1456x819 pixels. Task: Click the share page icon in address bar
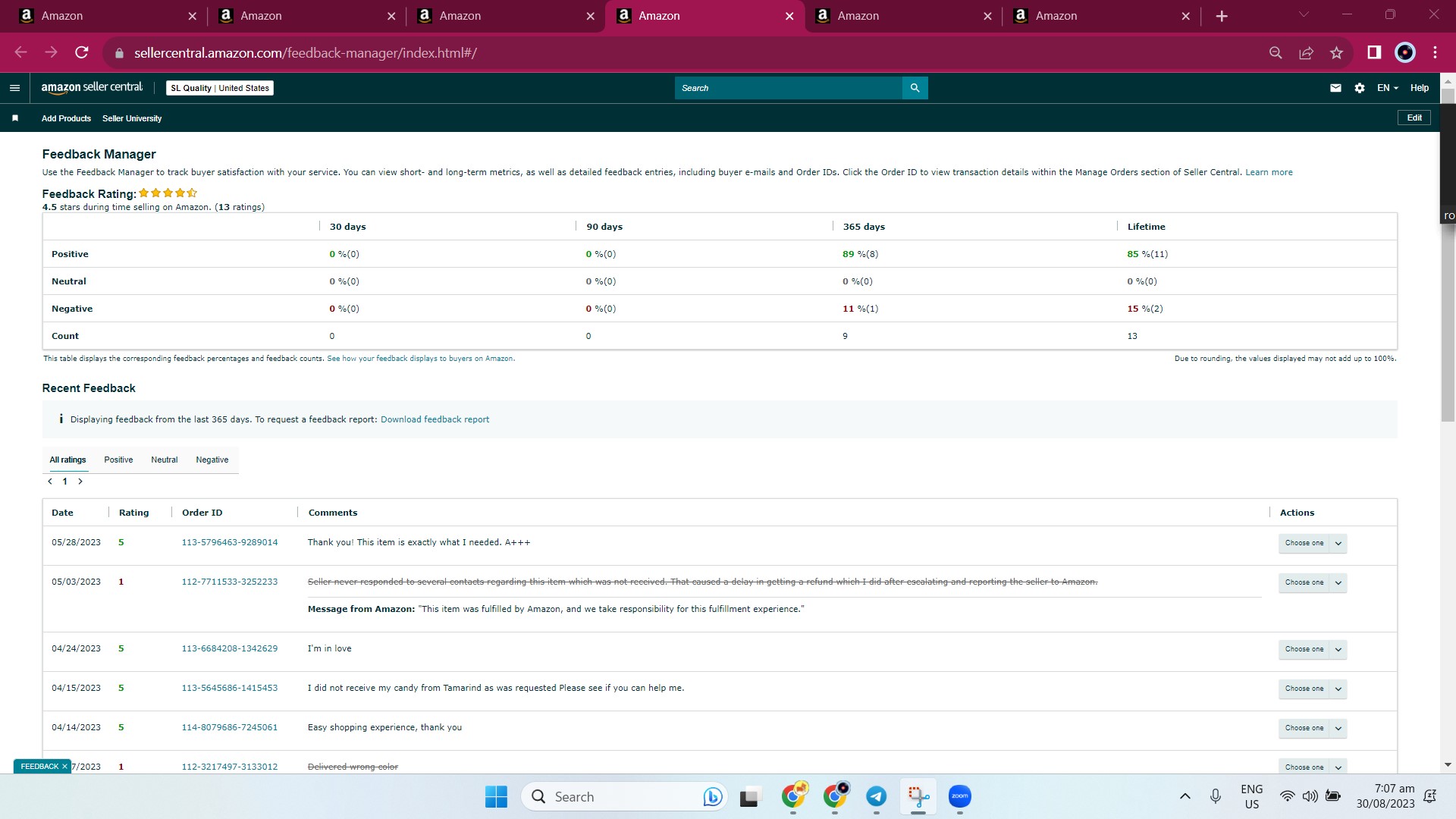tap(1306, 52)
